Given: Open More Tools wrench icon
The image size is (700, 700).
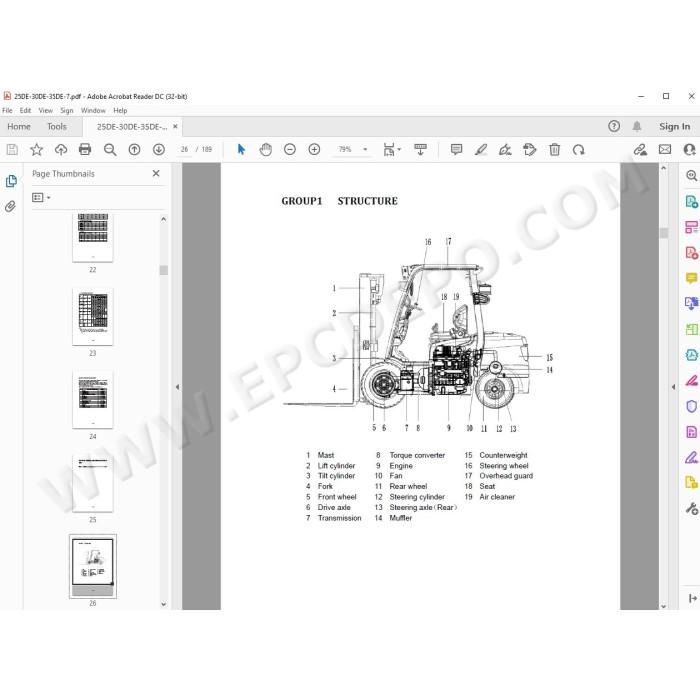Looking at the screenshot, I should point(692,508).
